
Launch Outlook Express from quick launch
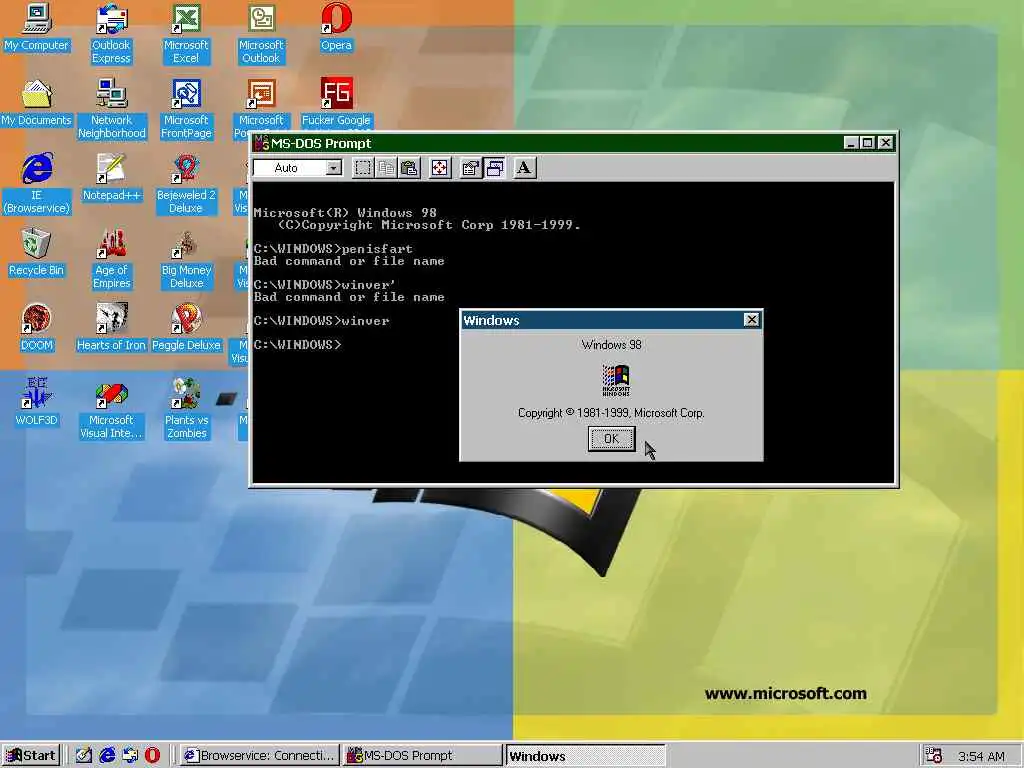[x=130, y=756]
